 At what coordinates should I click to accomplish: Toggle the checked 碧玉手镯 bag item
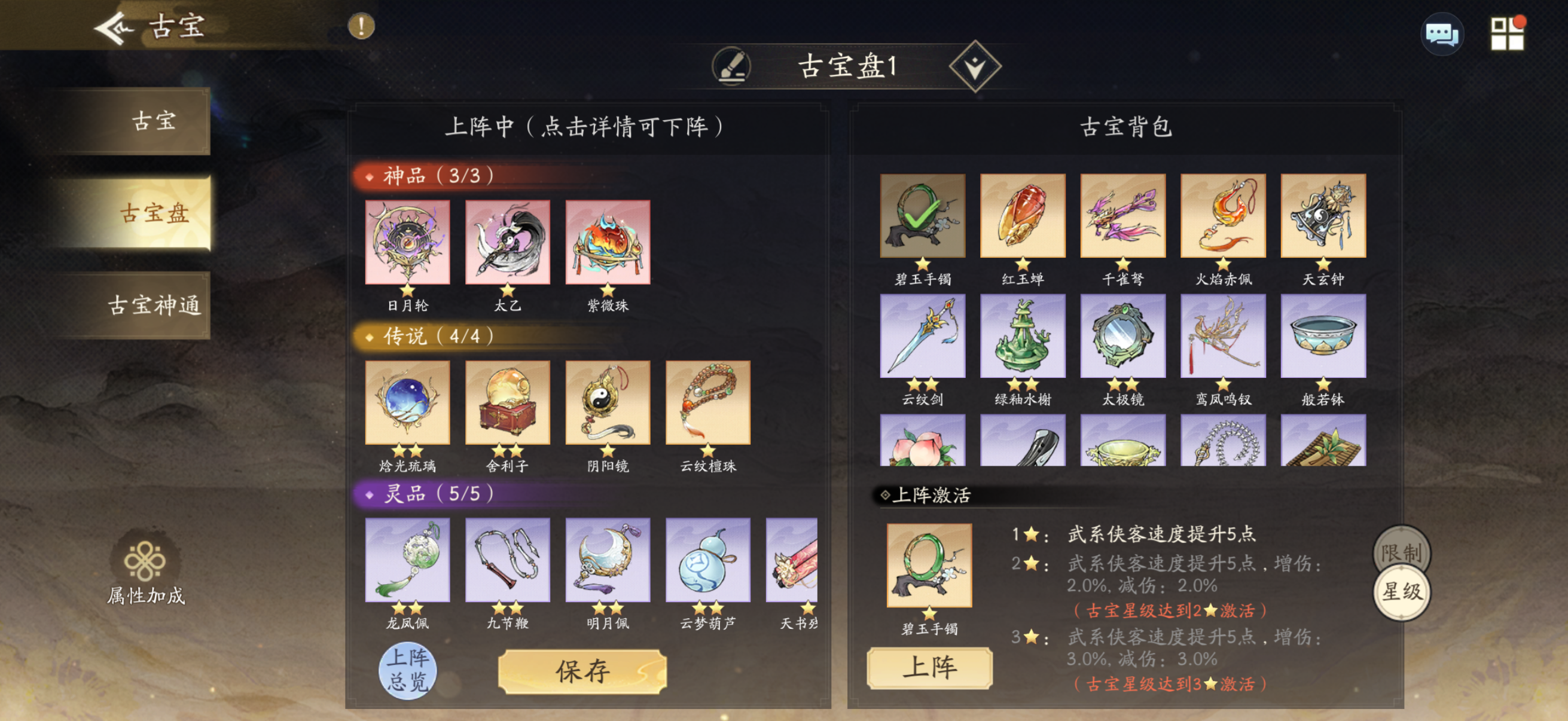point(922,215)
